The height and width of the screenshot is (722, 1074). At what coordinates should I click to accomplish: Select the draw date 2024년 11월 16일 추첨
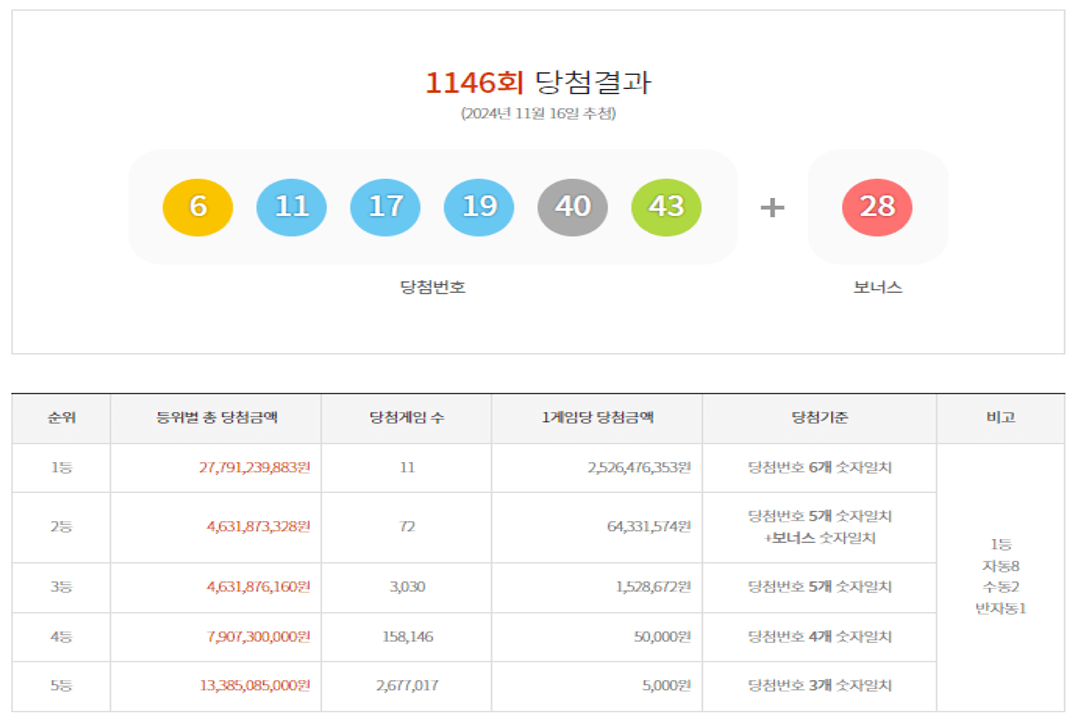click(x=537, y=117)
